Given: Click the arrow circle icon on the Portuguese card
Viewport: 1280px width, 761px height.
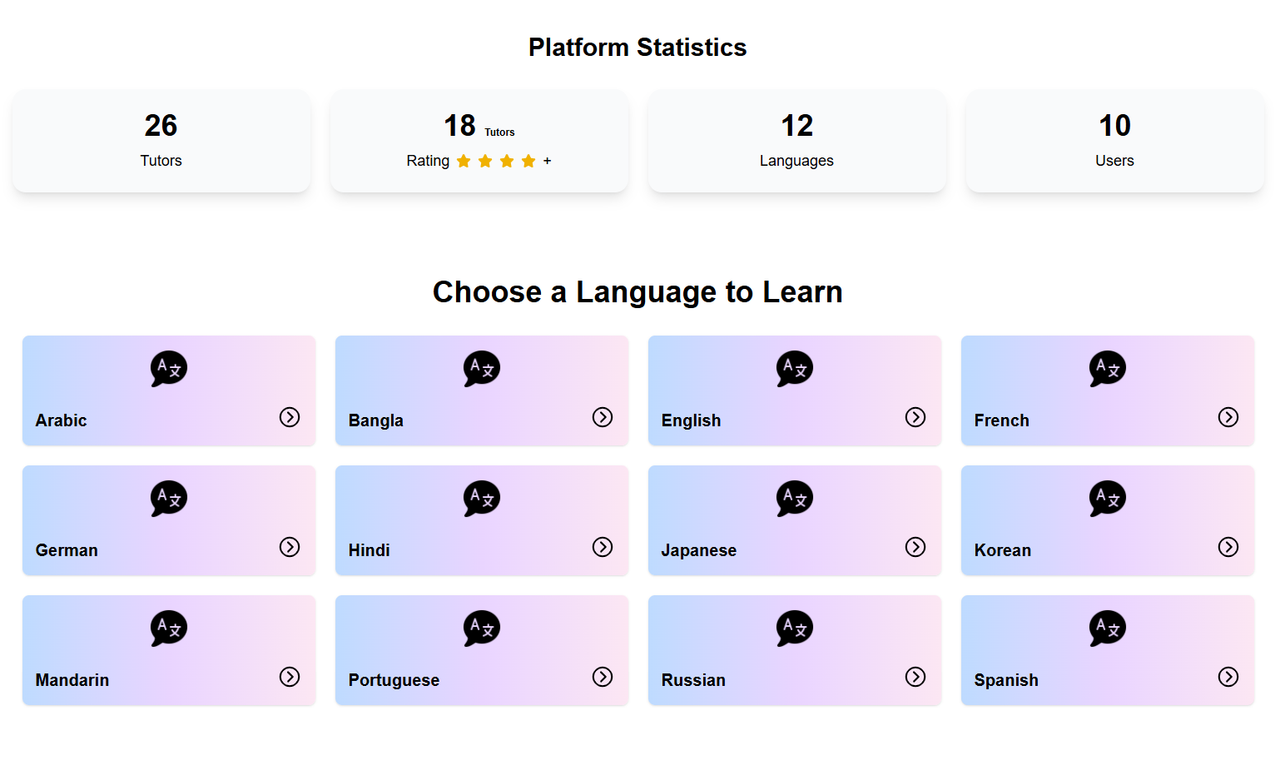Looking at the screenshot, I should click(x=602, y=677).
